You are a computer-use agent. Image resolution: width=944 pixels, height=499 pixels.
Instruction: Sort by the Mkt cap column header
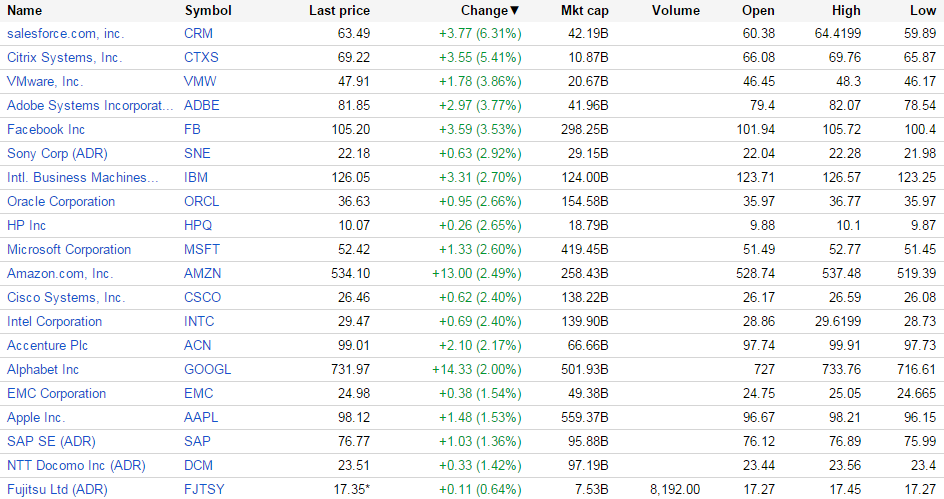(585, 11)
